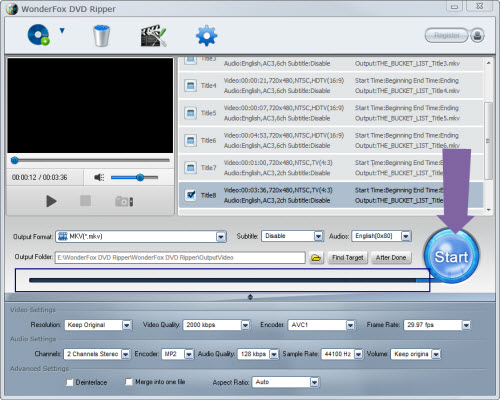Browse output folder with the yellow folder icon
This screenshot has width=500, height=400.
click(316, 258)
